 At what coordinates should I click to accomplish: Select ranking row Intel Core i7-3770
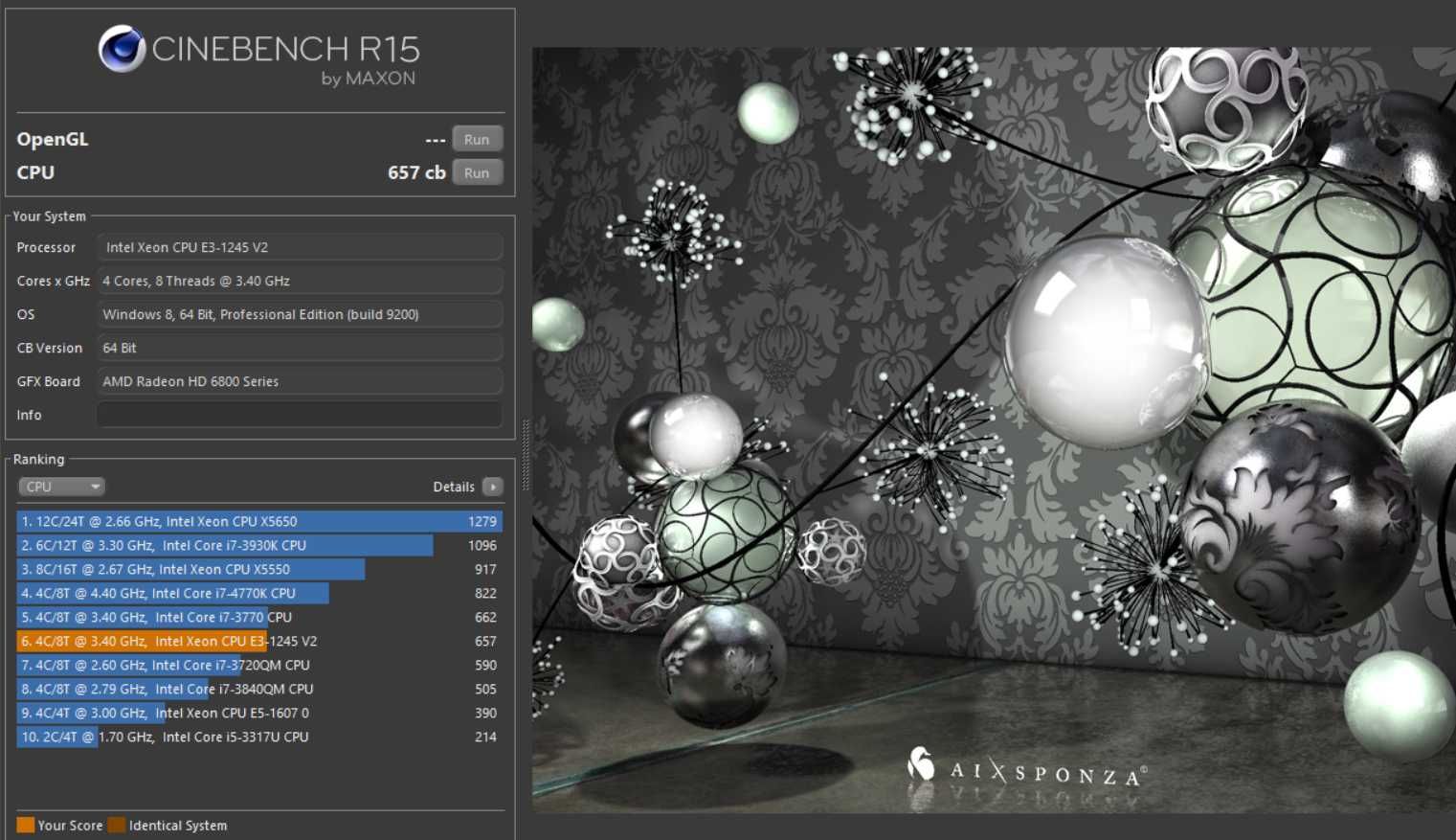coord(259,617)
